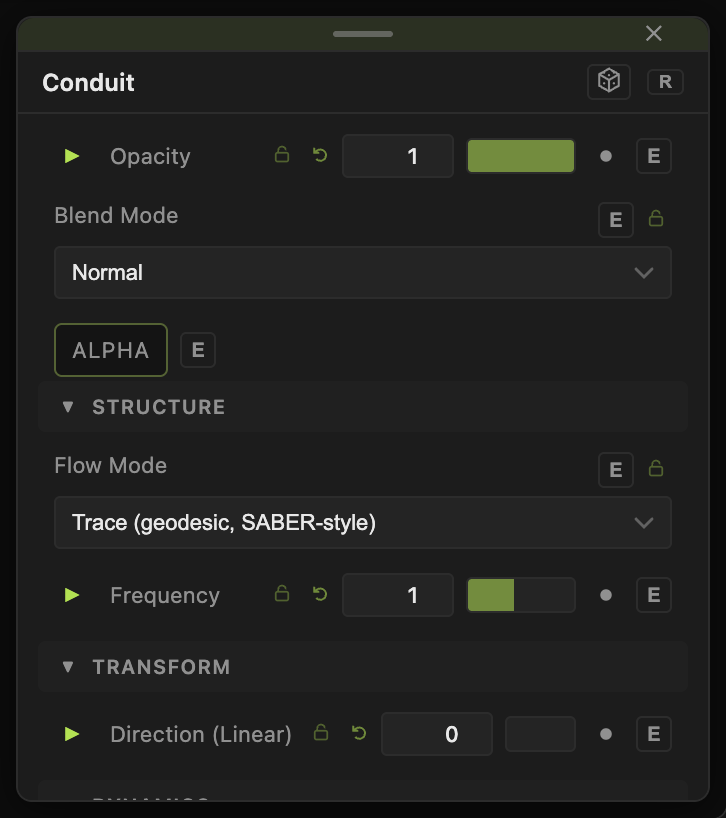Viewport: 726px width, 818px height.
Task: Open the Opacity expression E button
Action: (x=654, y=156)
